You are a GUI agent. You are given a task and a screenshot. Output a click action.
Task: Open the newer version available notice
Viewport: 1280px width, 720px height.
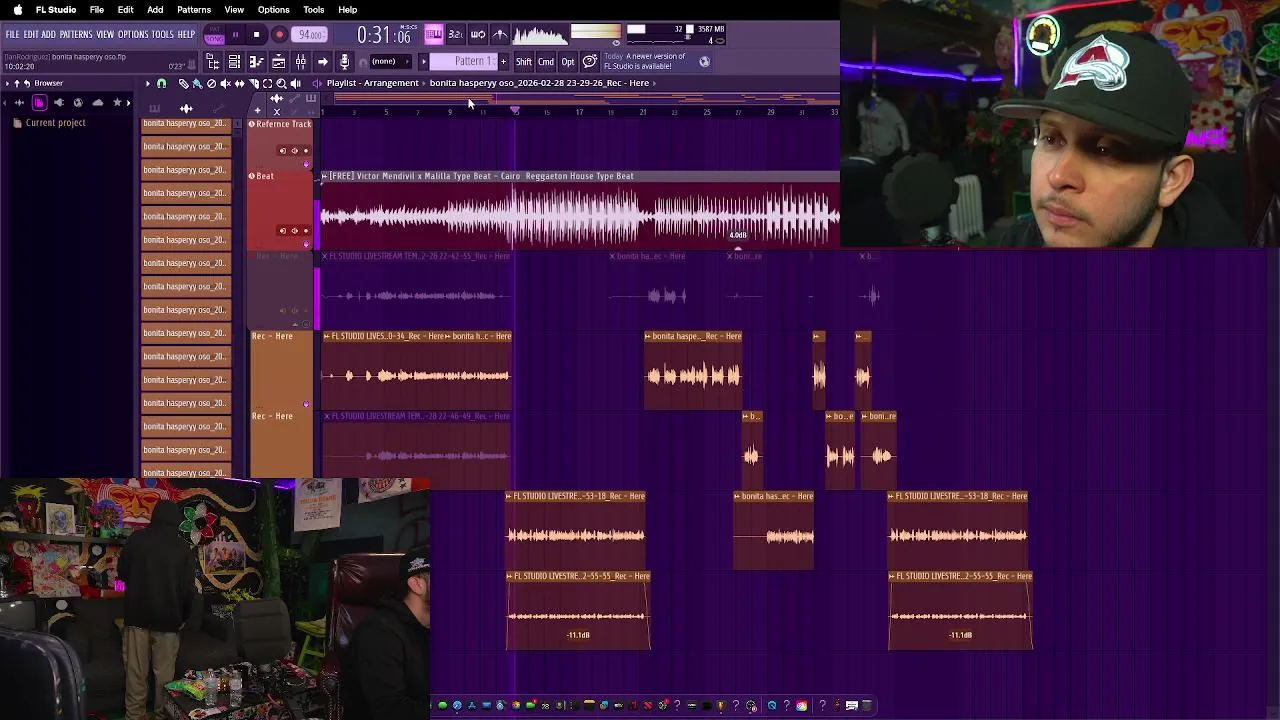[644, 61]
